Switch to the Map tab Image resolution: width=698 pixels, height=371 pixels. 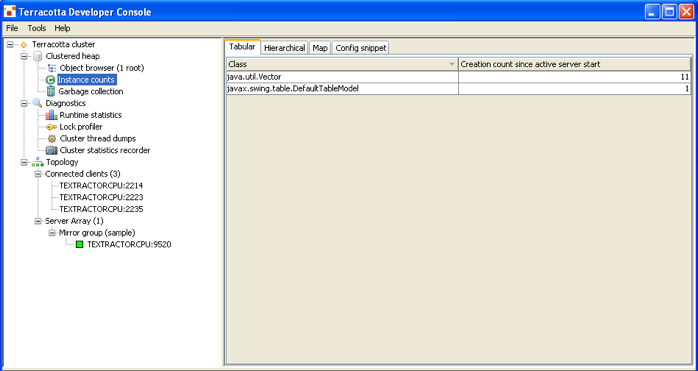[320, 48]
